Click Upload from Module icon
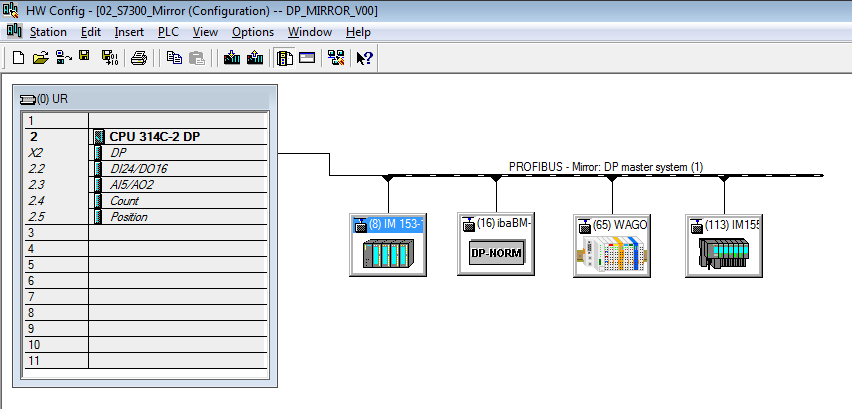The image size is (852, 409). [254, 58]
